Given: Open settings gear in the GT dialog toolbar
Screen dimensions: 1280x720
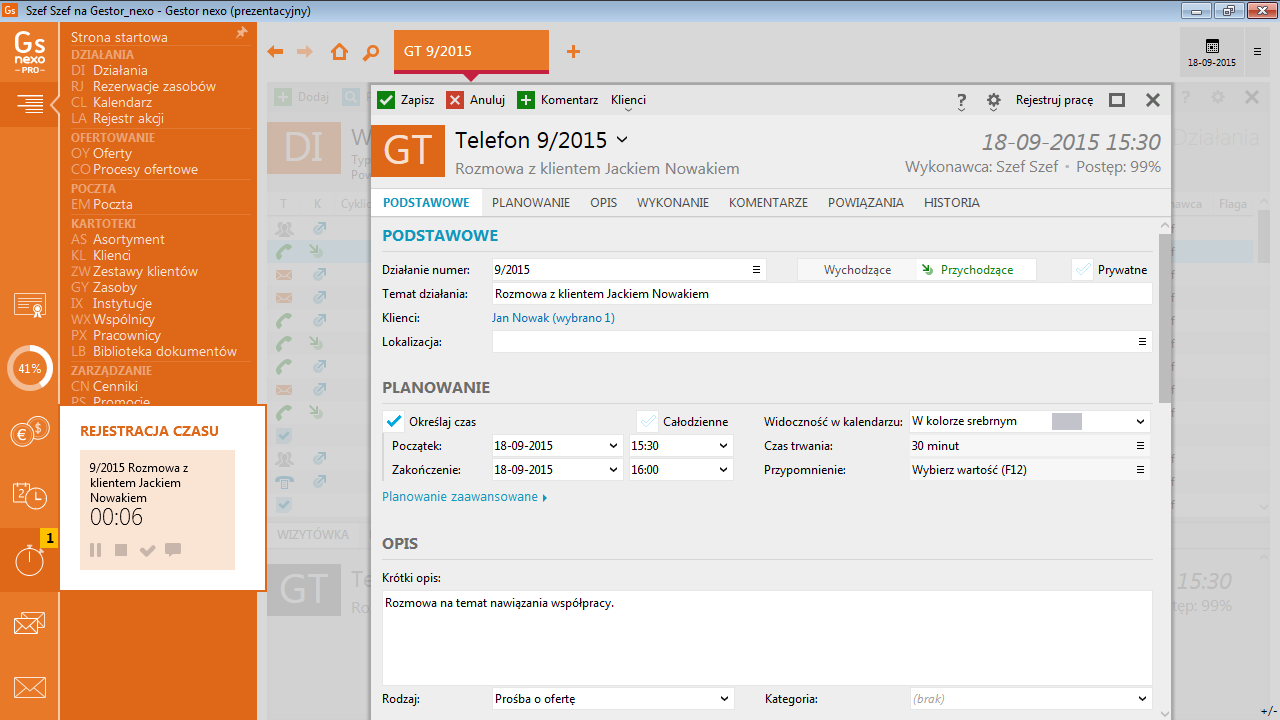Looking at the screenshot, I should pyautogui.click(x=993, y=101).
